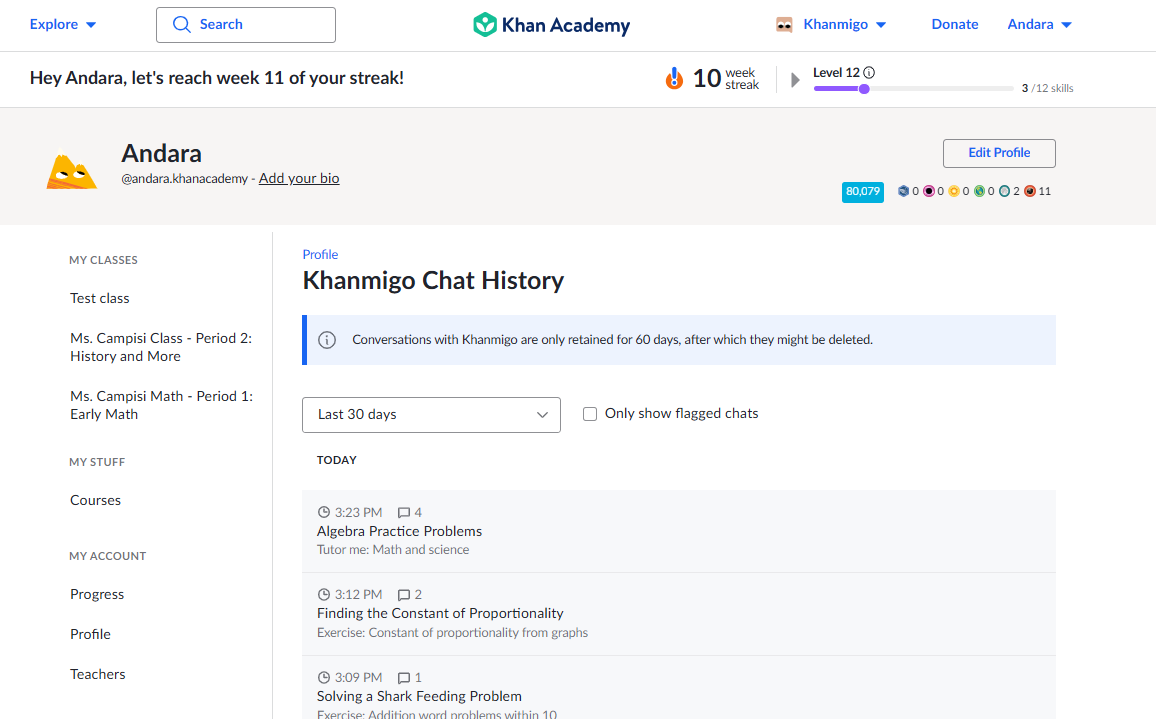Click the Level 12 info icon
This screenshot has height=719, width=1156.
[869, 72]
